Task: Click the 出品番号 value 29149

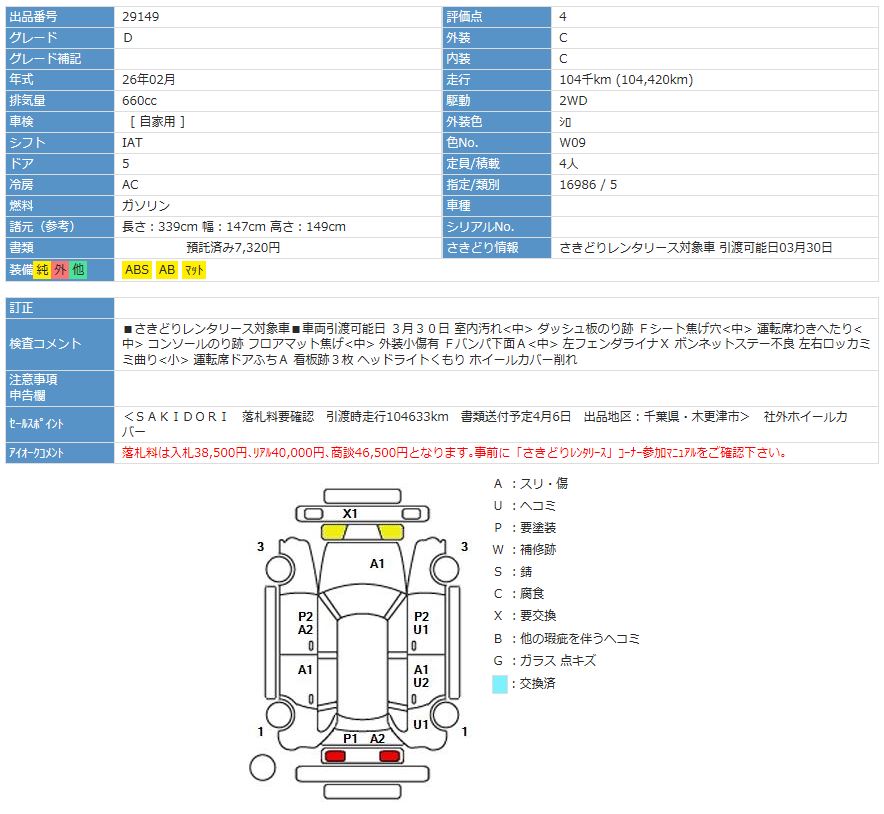Action: [140, 17]
